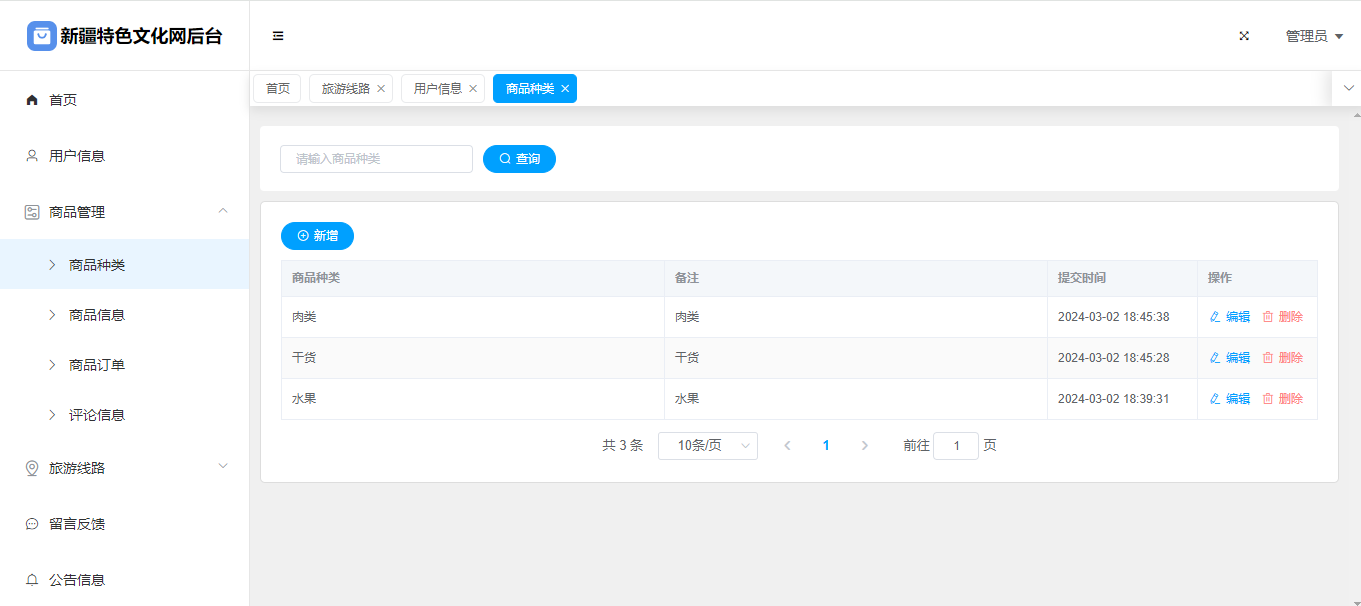This screenshot has width=1361, height=606.
Task: Go to next page arrow
Action: [865, 446]
